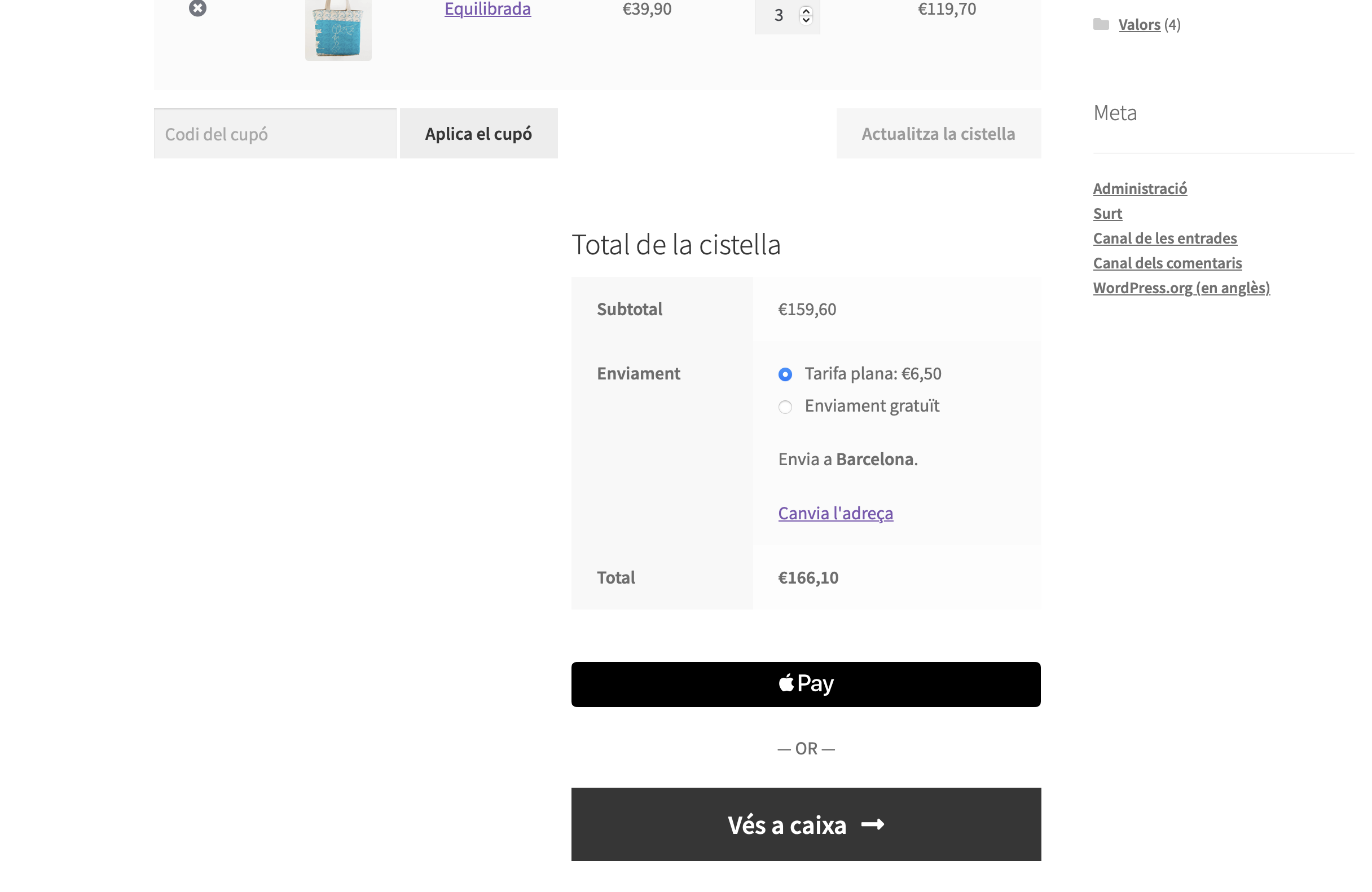This screenshot has height=892, width=1372.
Task: Click Actualitza la cistella button
Action: [938, 134]
